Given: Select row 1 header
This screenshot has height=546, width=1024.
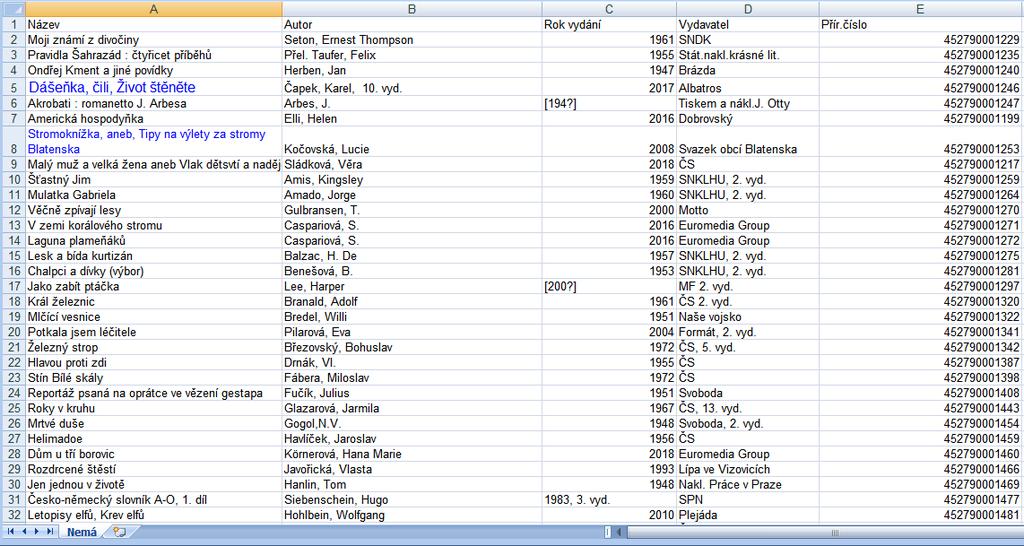Looking at the screenshot, I should pyautogui.click(x=12, y=24).
